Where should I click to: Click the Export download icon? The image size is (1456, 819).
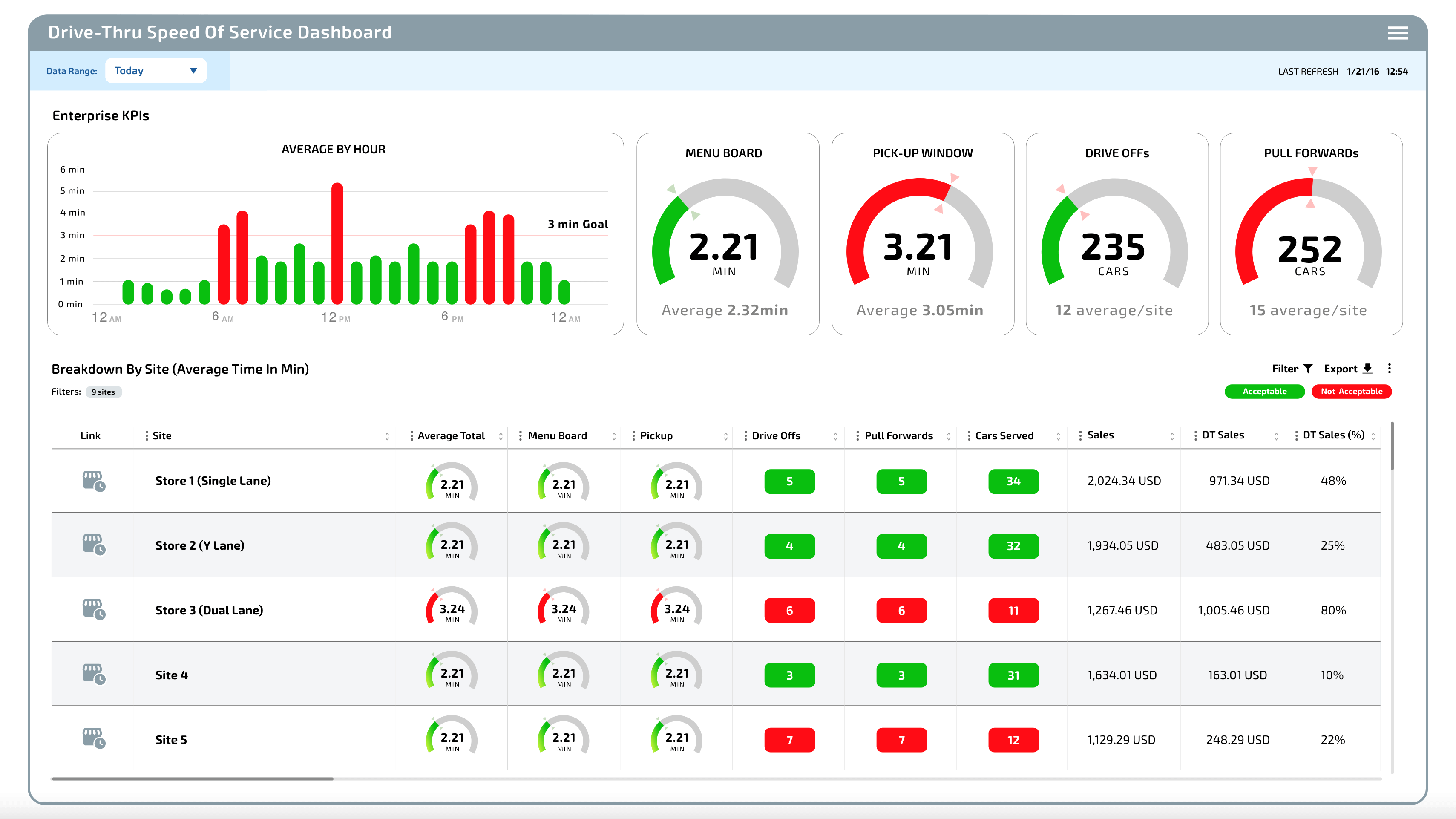coord(1367,369)
